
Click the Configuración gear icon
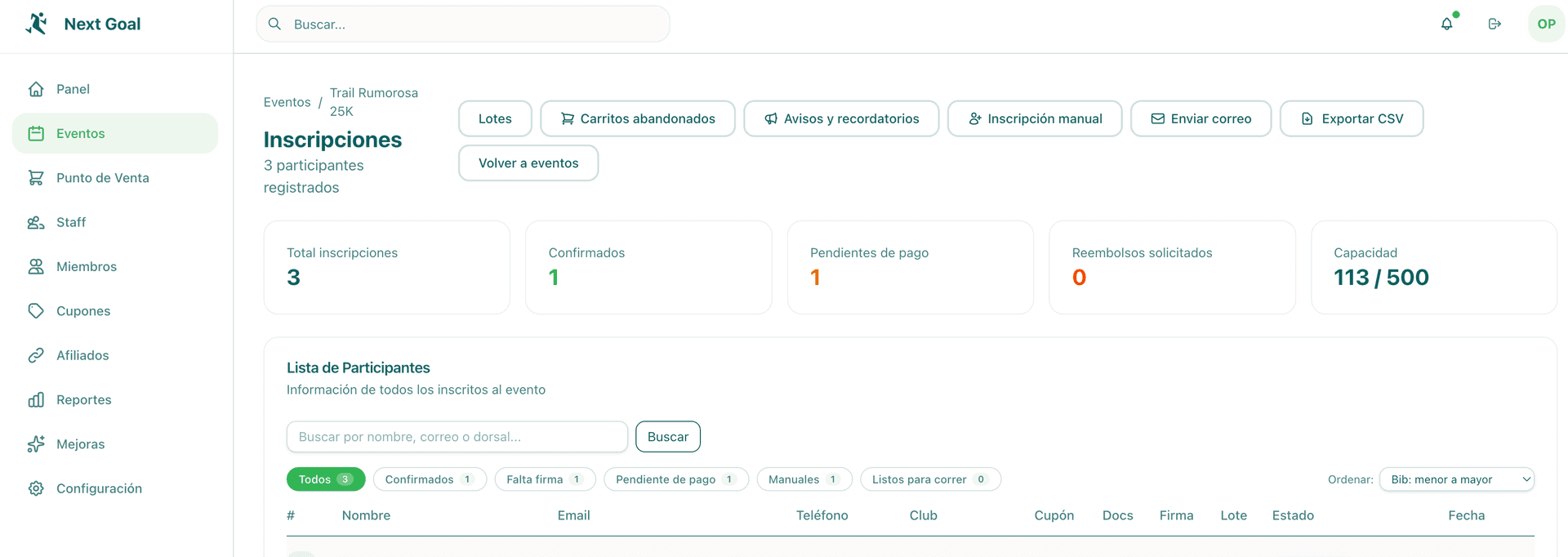pos(36,488)
